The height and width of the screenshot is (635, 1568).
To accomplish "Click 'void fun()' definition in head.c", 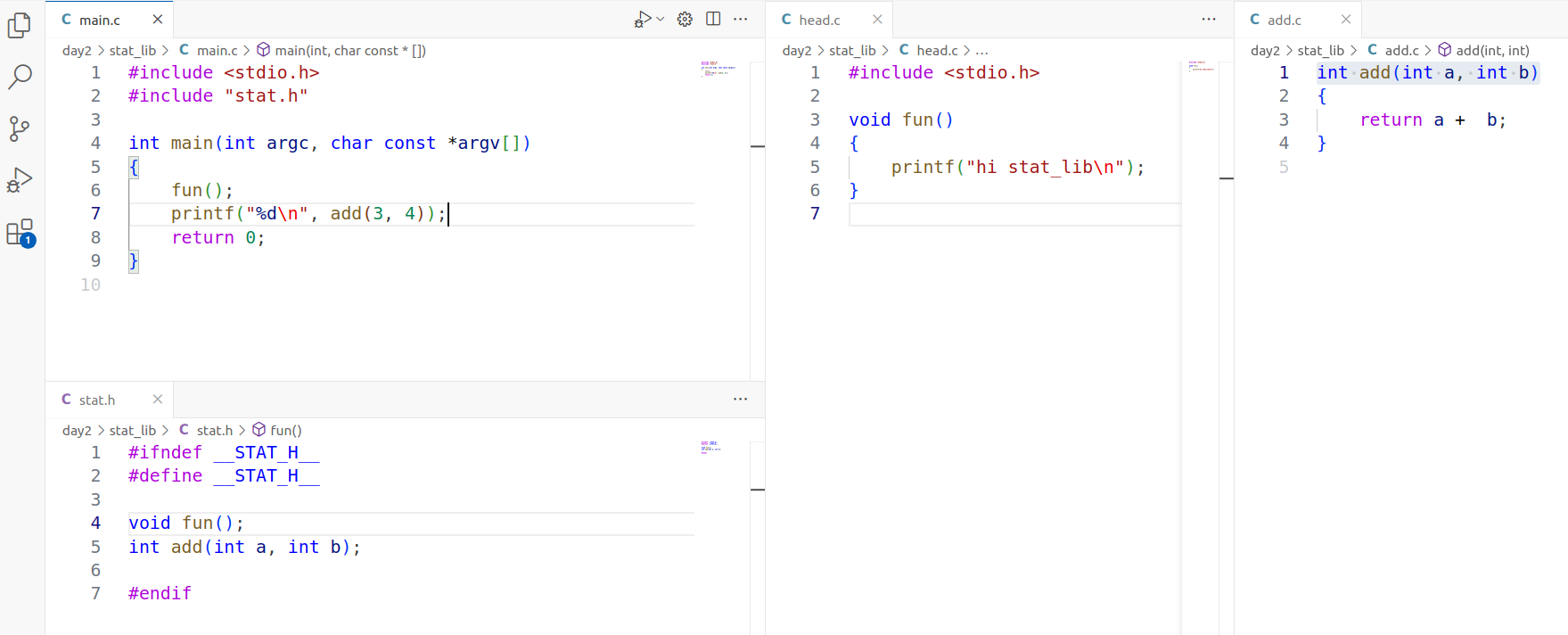I will pos(901,120).
